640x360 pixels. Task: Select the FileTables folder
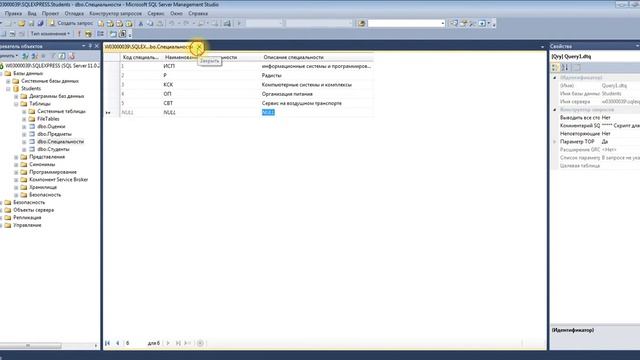tap(48, 119)
